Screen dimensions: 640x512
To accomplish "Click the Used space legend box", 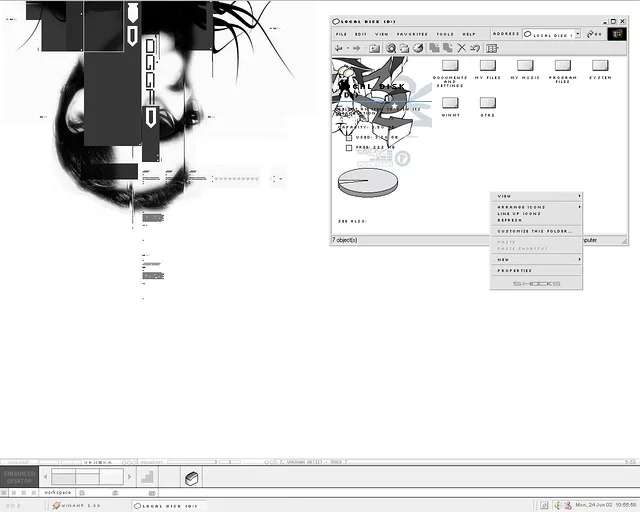I will point(349,137).
